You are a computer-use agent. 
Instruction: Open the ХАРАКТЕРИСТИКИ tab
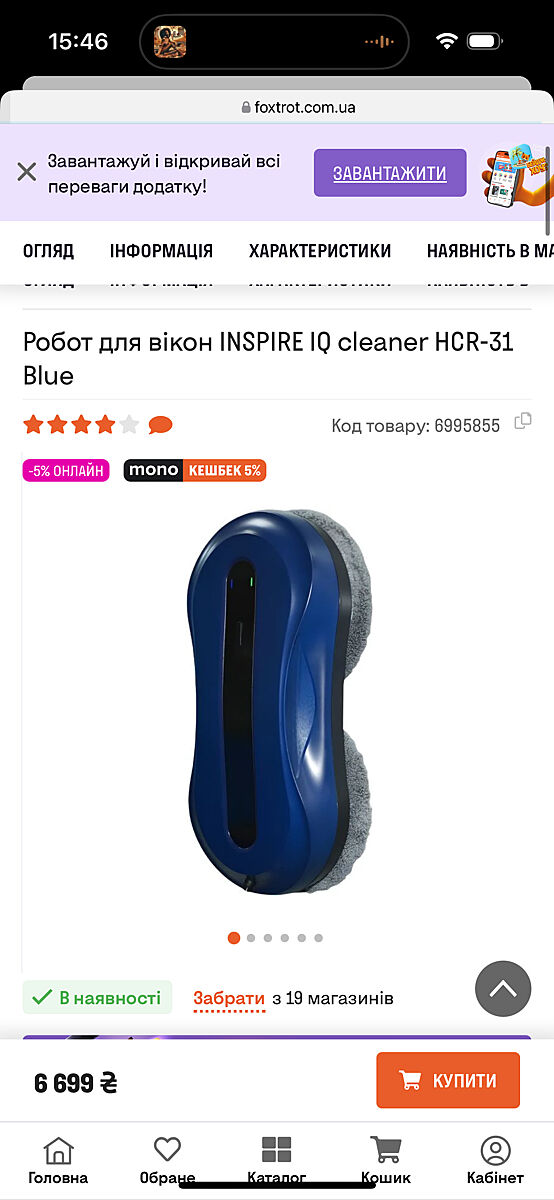[320, 251]
